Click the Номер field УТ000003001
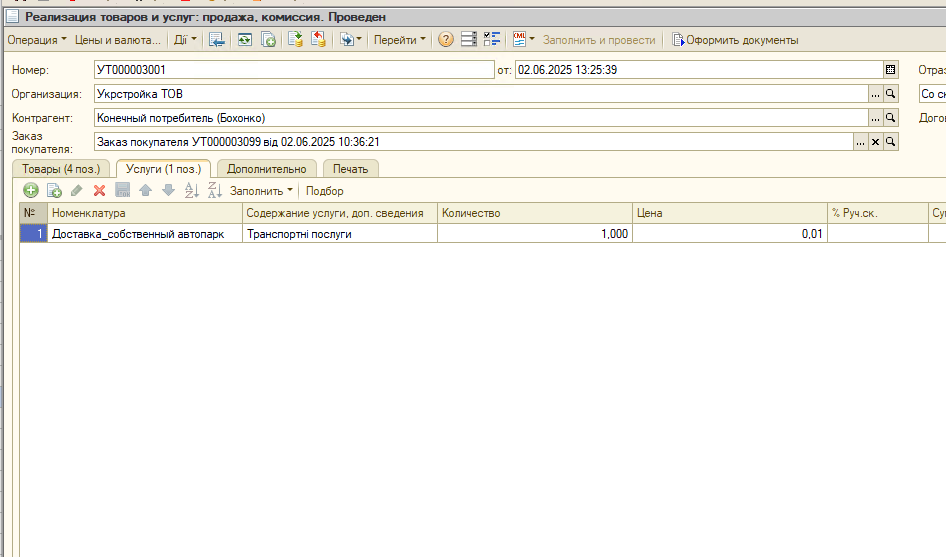 [x=294, y=70]
